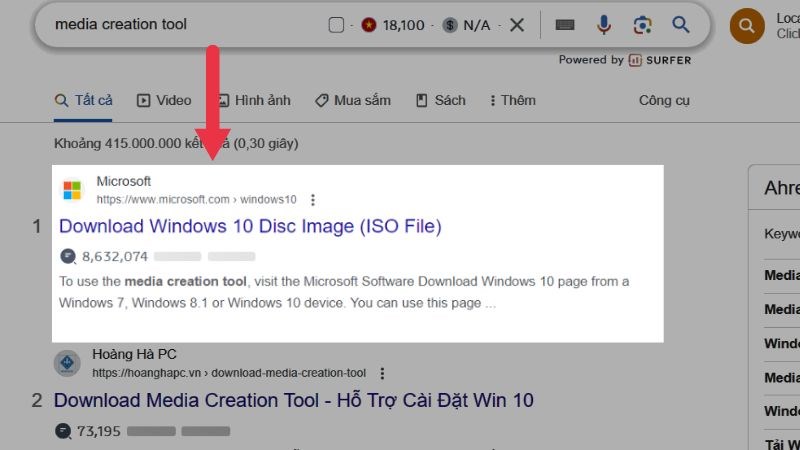This screenshot has width=800, height=450.
Task: Expand the Thêm menu
Action: 513,101
